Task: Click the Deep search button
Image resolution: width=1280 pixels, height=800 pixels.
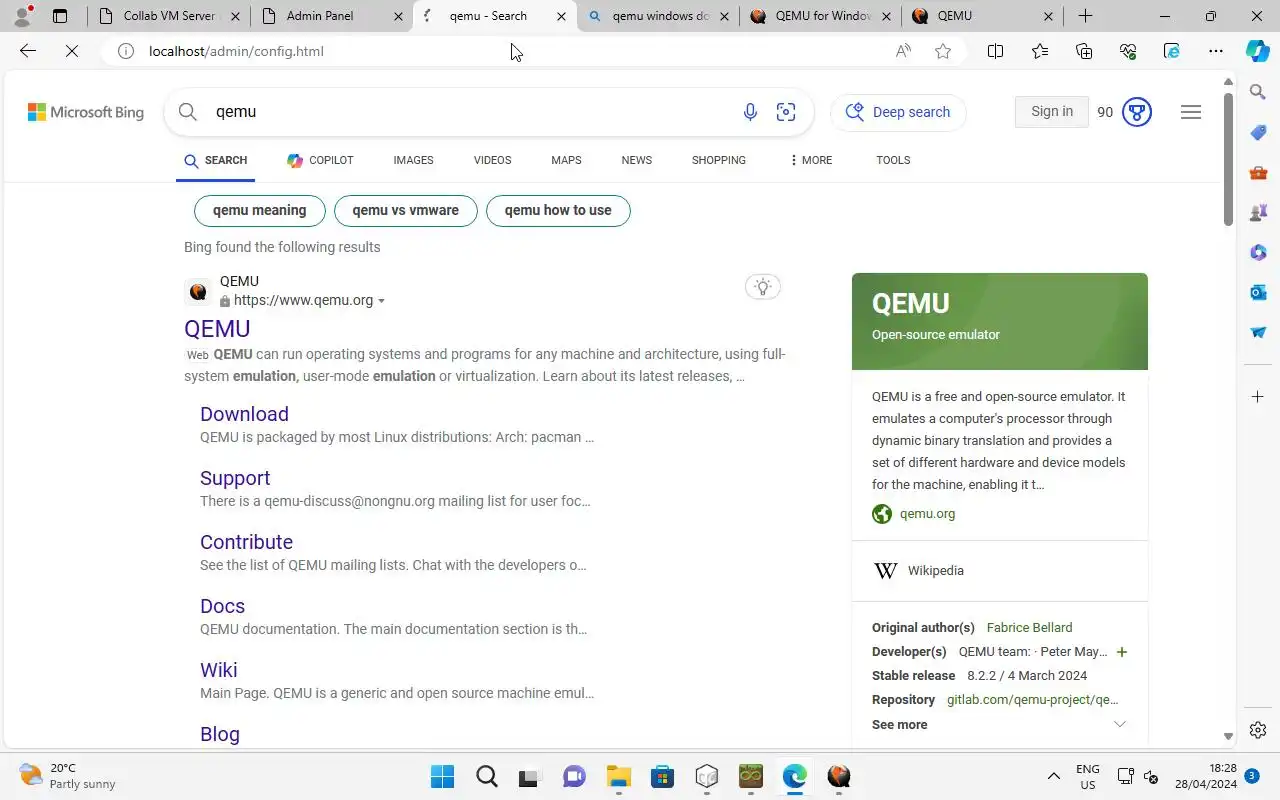Action: pos(898,112)
